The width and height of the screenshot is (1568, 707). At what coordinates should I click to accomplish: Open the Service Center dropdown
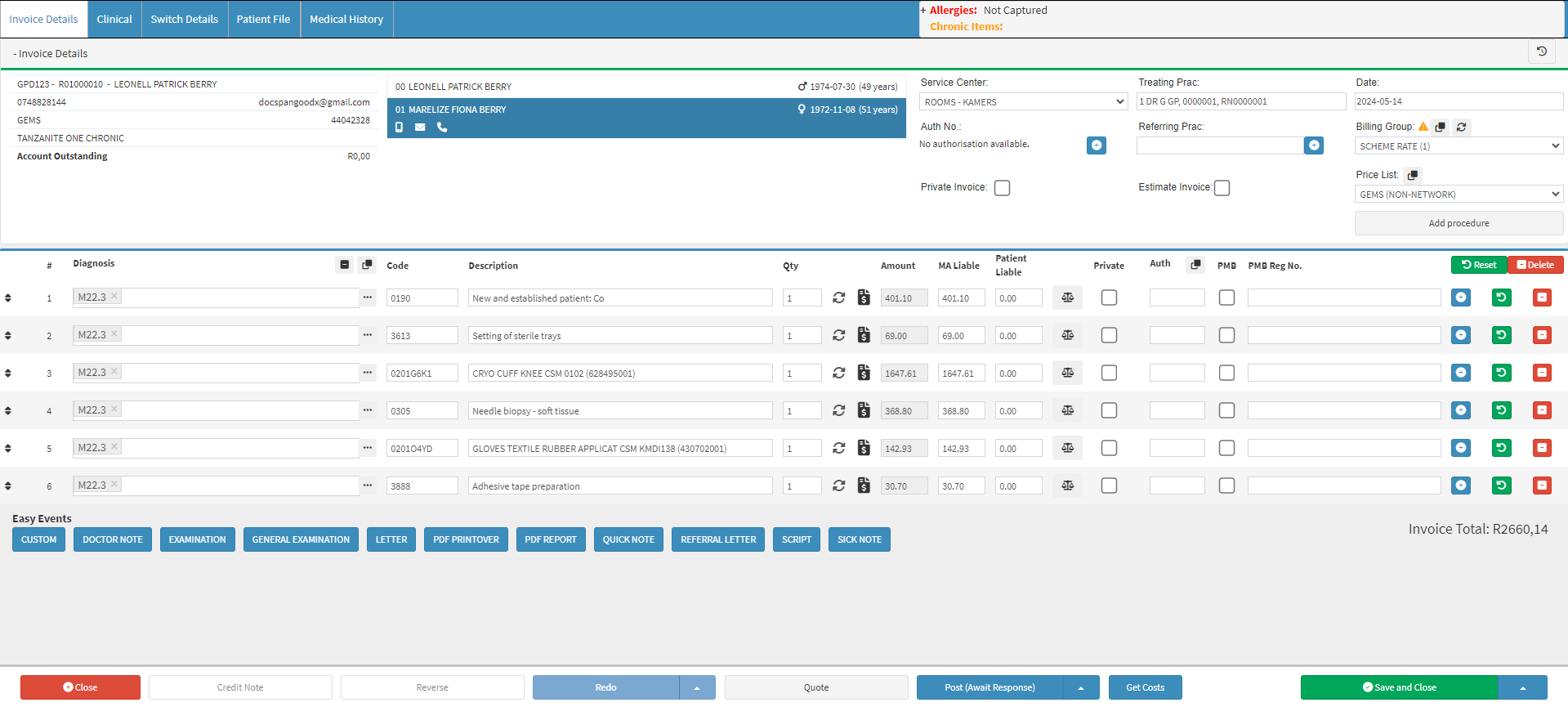click(1024, 102)
